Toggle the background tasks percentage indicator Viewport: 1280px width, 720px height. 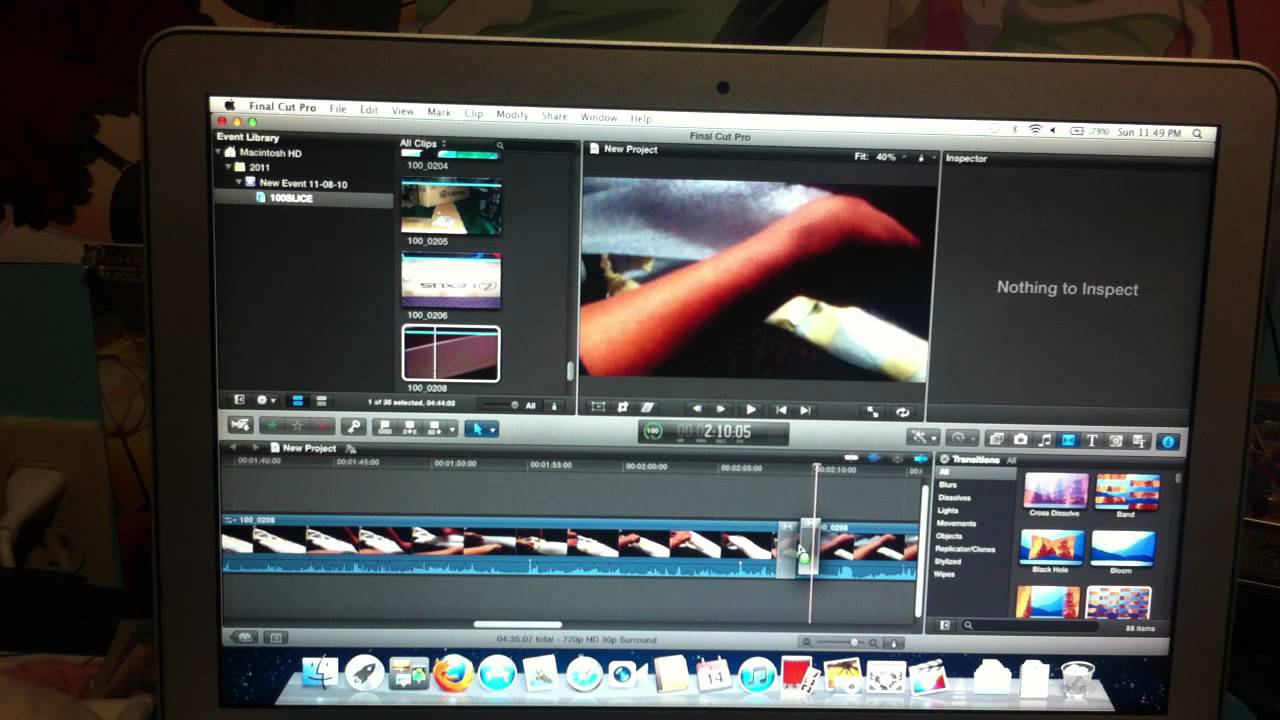tap(652, 431)
